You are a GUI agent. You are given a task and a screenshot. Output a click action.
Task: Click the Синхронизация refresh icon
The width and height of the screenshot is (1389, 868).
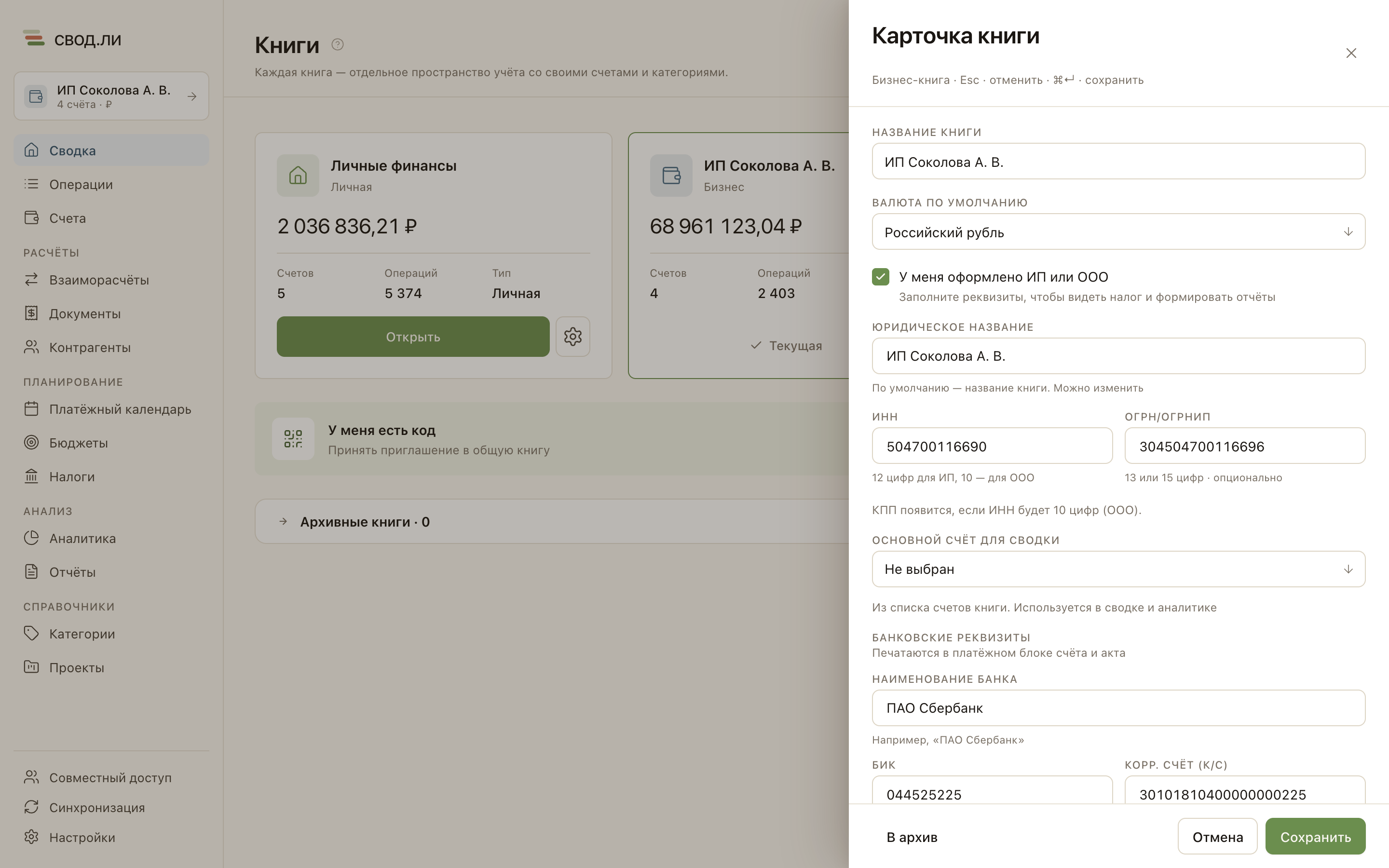[x=31, y=807]
